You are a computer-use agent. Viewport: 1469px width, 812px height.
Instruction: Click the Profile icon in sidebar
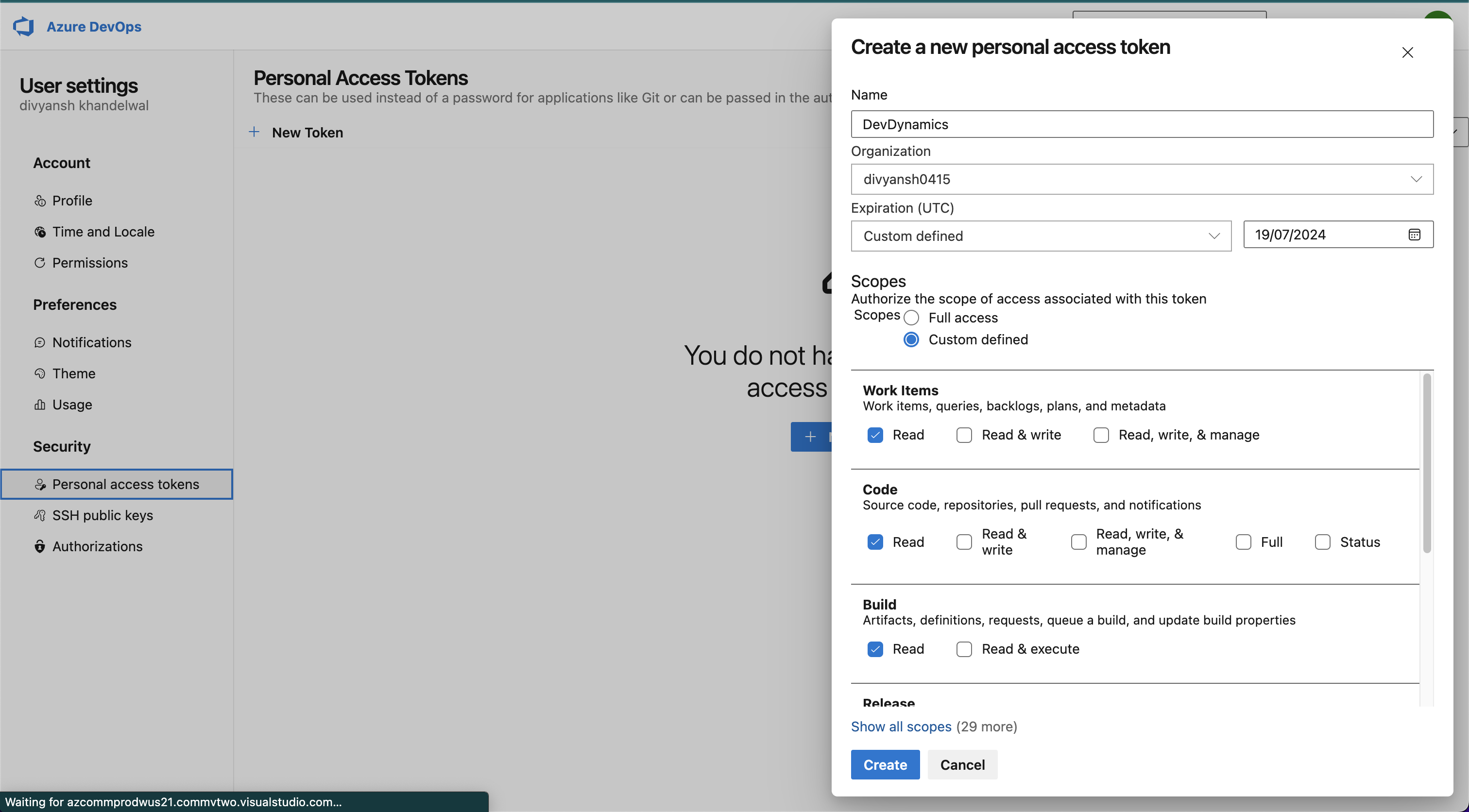(x=40, y=201)
